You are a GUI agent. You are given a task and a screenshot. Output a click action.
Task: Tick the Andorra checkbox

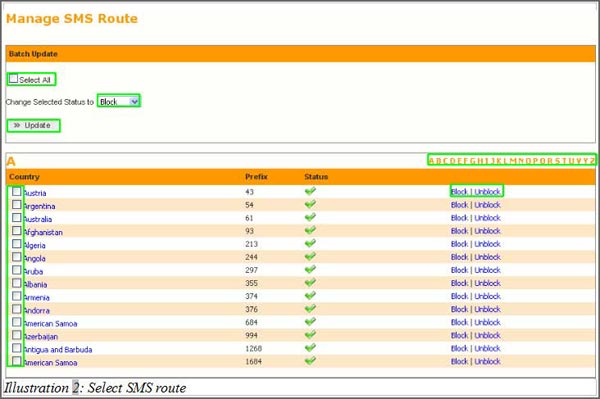click(16, 309)
